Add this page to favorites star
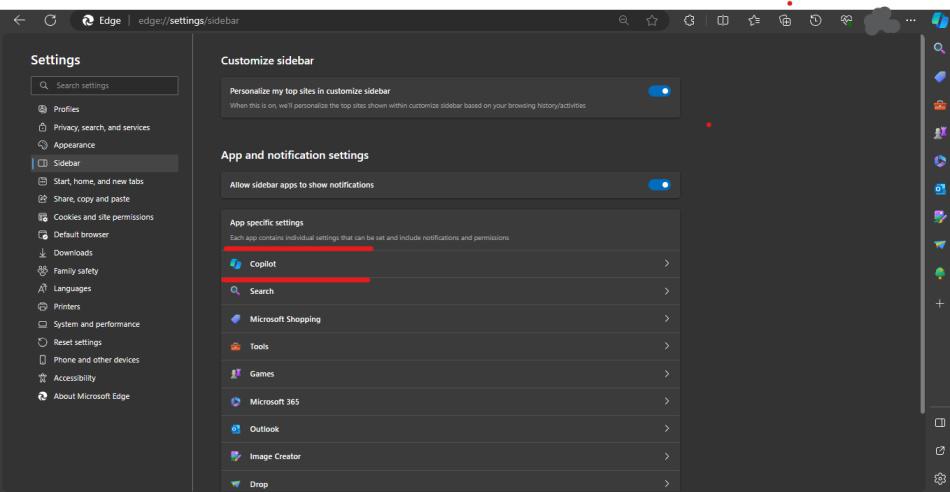 pyautogui.click(x=651, y=20)
